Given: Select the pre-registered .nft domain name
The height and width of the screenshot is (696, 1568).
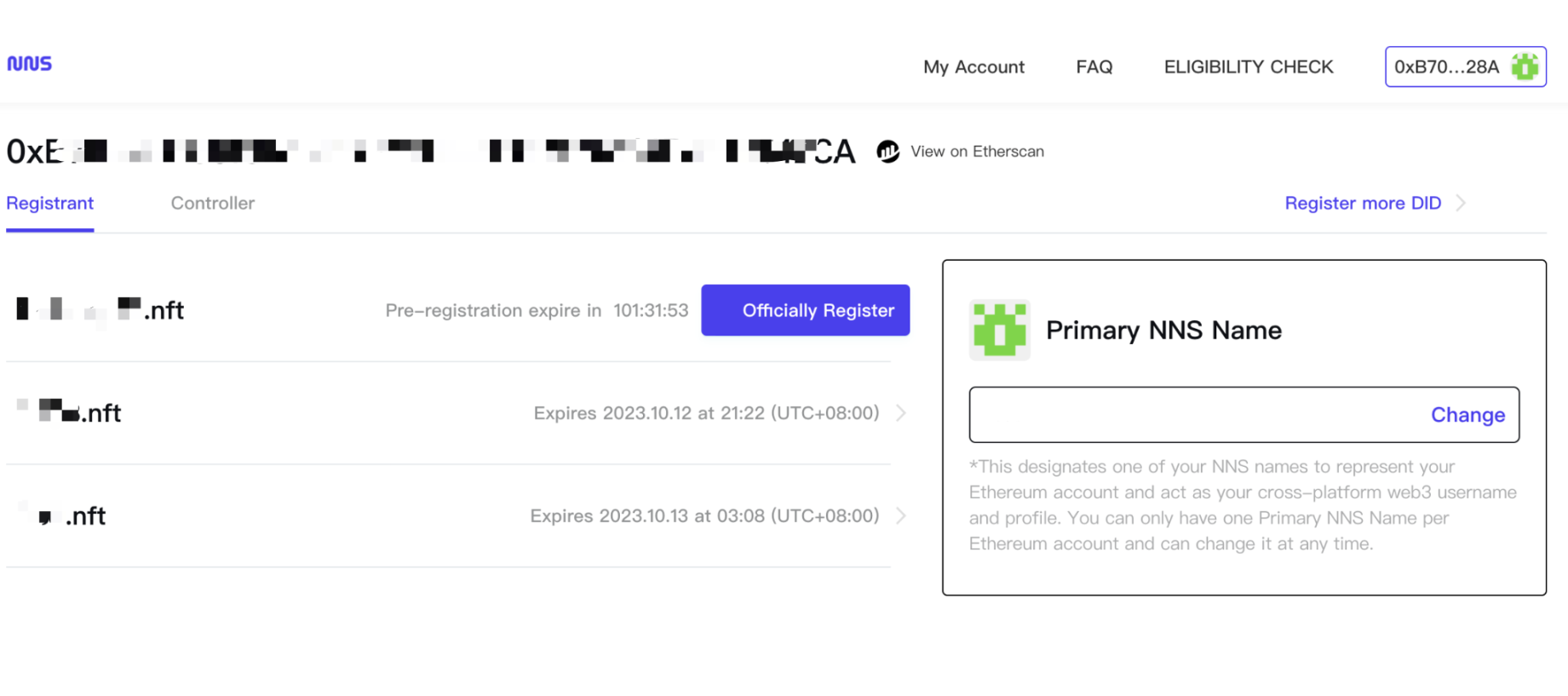Looking at the screenshot, I should click(x=101, y=310).
